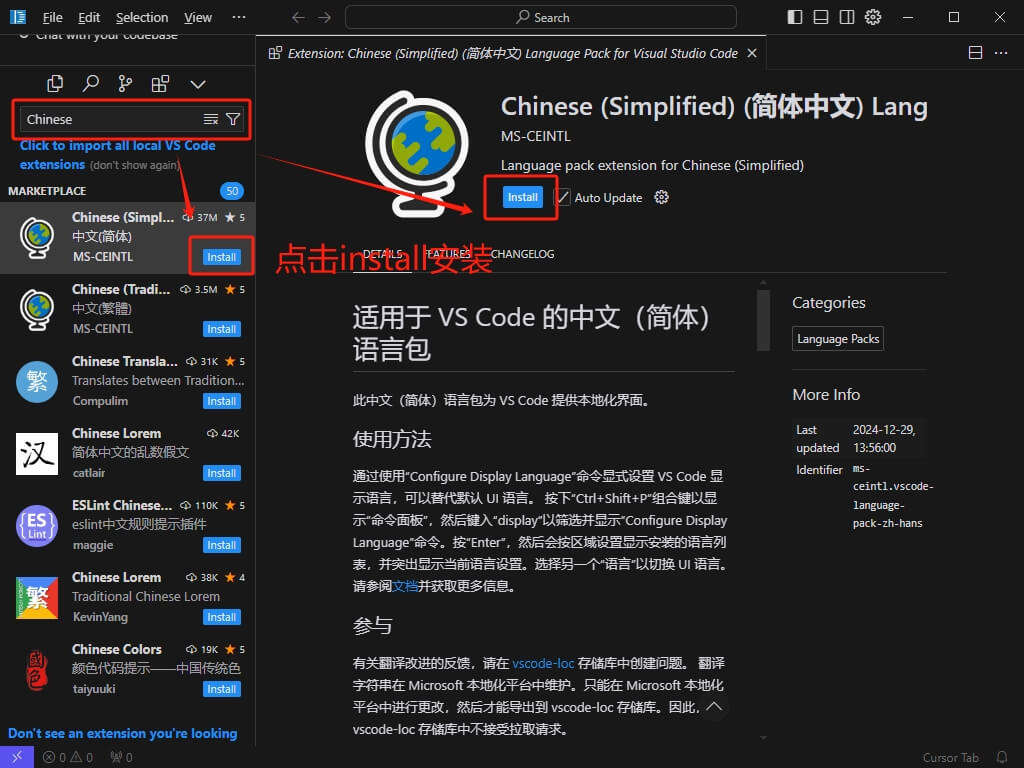Open the View menu
1024x768 pixels.
198,18
